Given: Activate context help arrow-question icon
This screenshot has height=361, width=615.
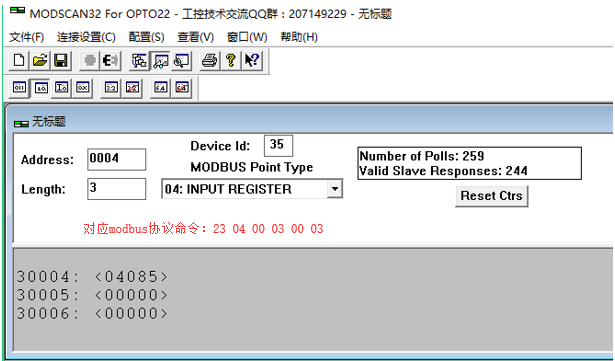Looking at the screenshot, I should tap(252, 60).
